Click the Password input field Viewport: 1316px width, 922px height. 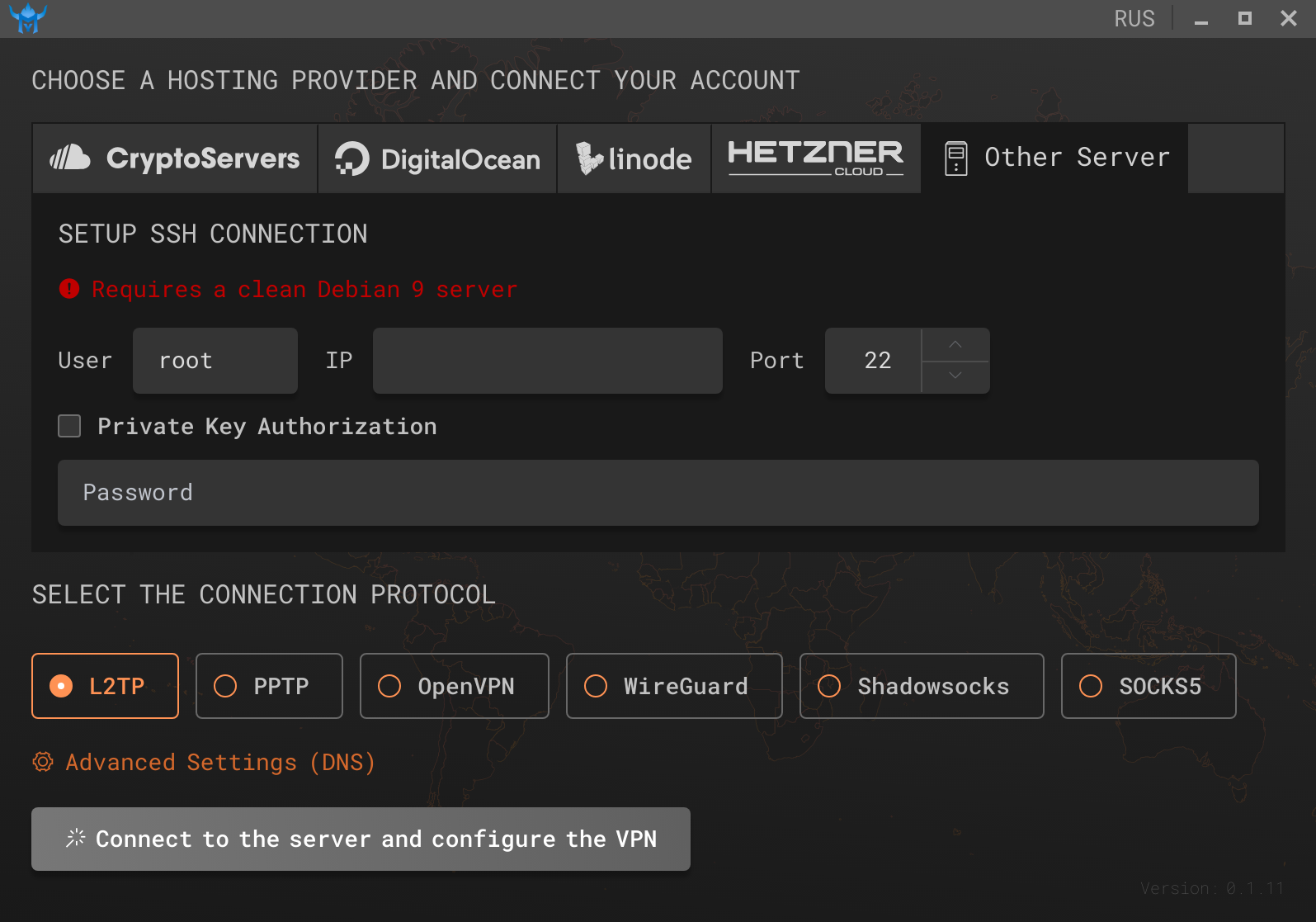pos(658,493)
